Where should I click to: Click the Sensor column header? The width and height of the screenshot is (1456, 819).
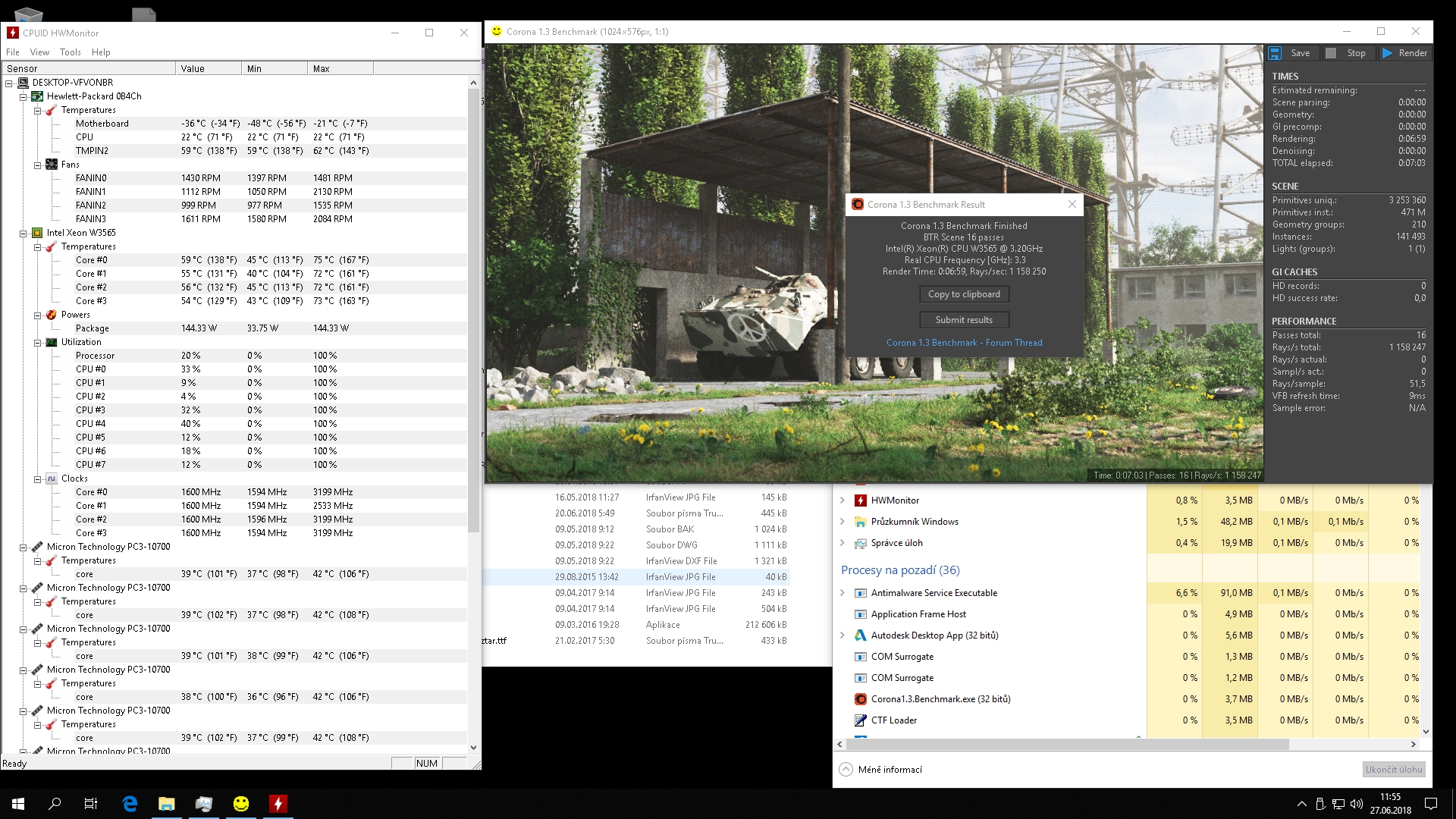[89, 68]
